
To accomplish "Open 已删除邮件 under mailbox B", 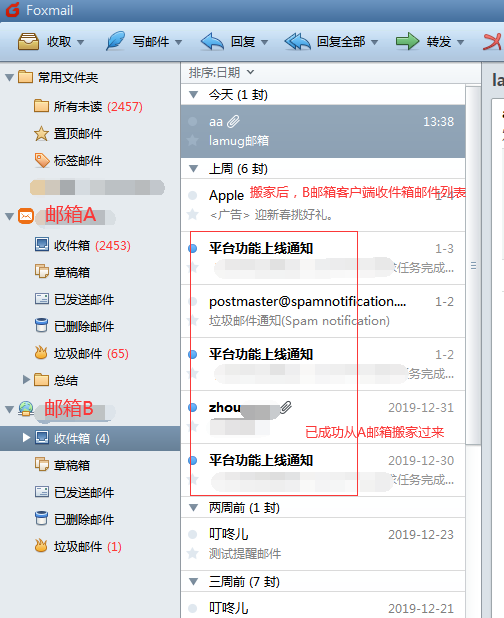I will 74,519.
